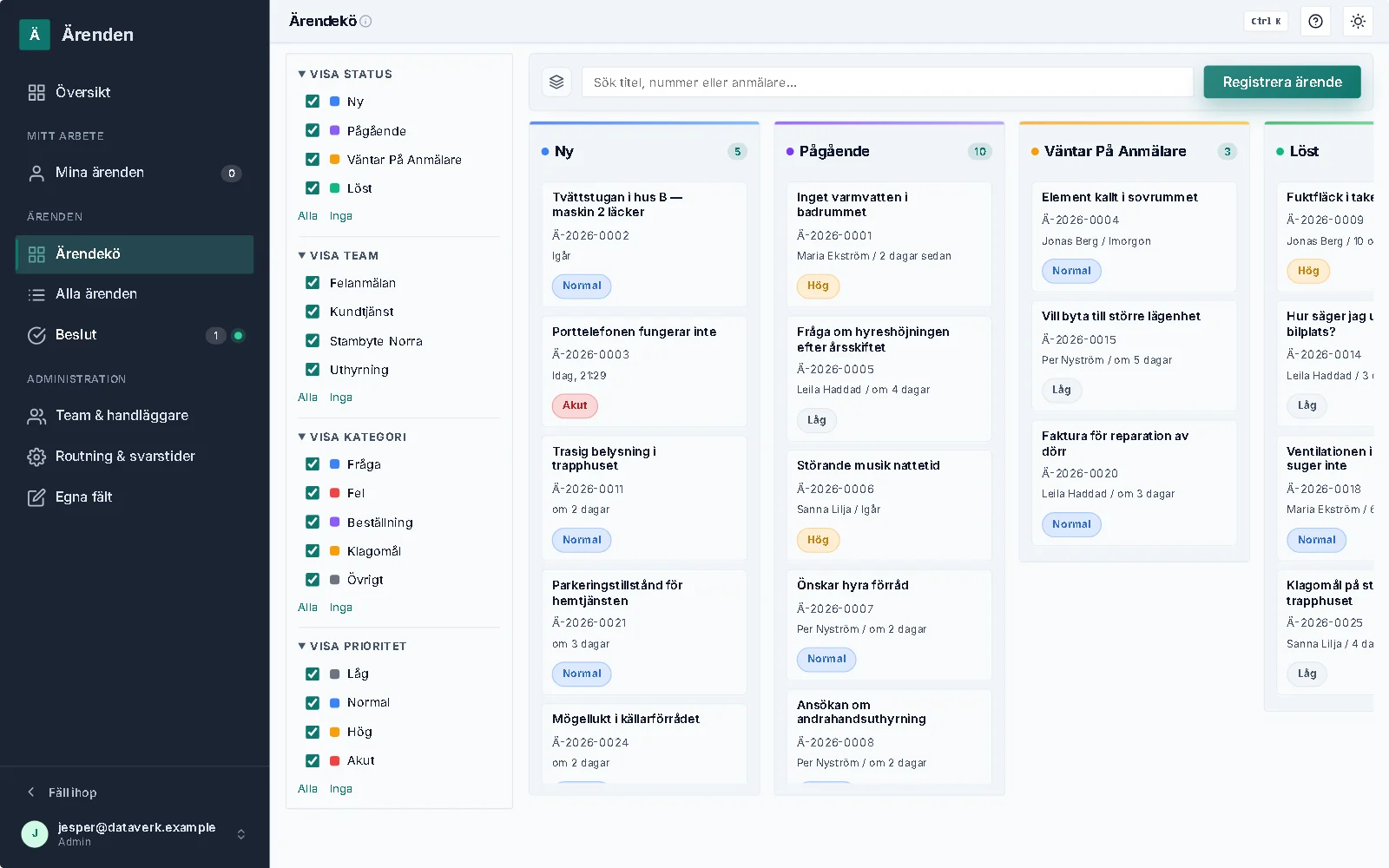
Task: Click Inga link under VISA PRIORITET
Action: click(x=341, y=789)
